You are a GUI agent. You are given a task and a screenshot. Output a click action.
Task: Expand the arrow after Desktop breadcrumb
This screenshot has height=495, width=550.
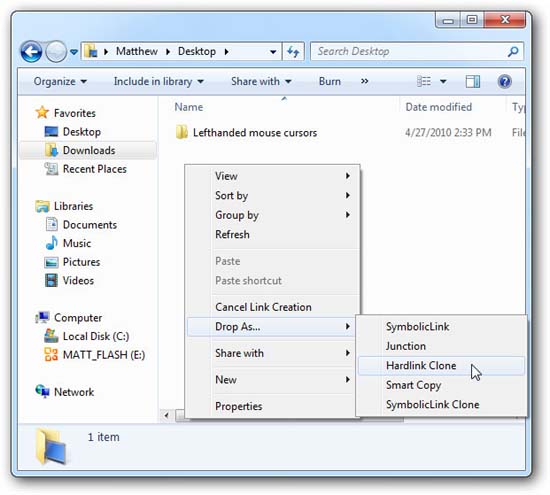click(x=227, y=52)
